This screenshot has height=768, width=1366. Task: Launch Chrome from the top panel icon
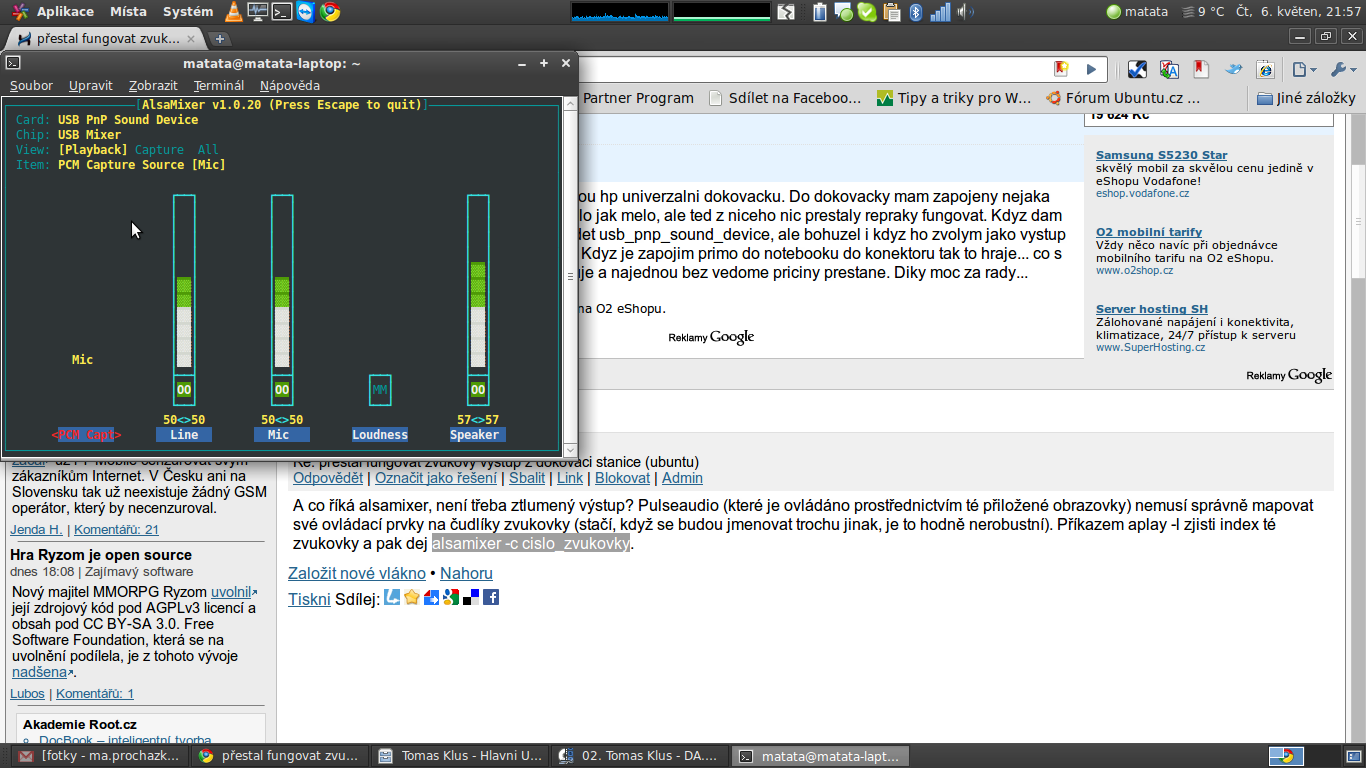coord(330,12)
